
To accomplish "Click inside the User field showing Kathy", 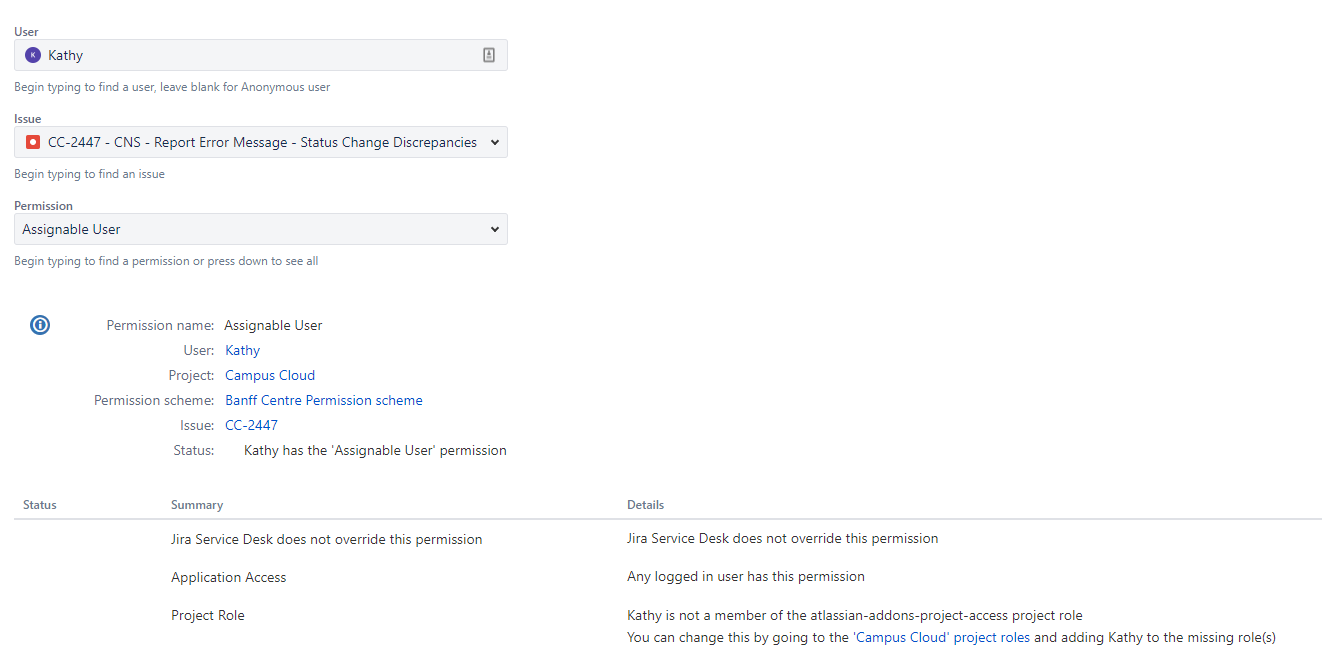I will (x=261, y=55).
